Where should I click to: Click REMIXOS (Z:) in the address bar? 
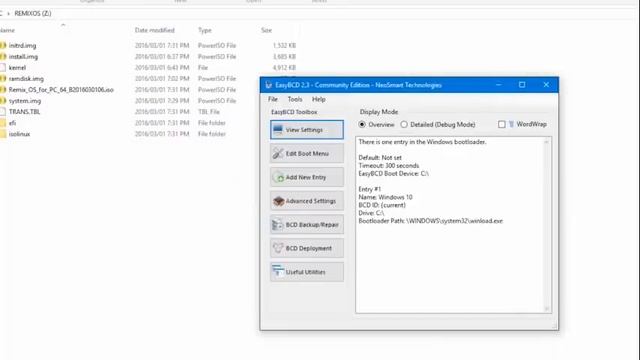[x=33, y=13]
